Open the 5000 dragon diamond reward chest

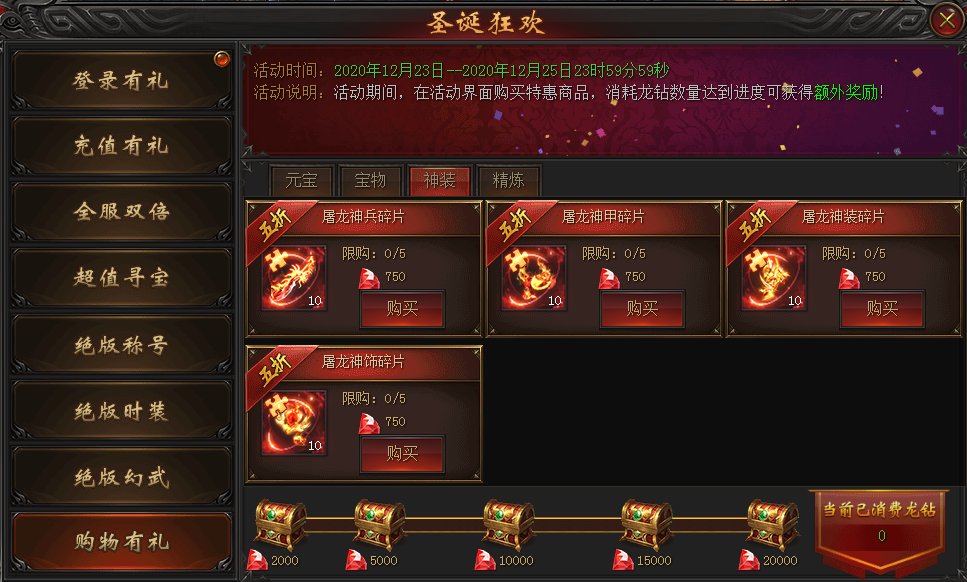tap(379, 524)
